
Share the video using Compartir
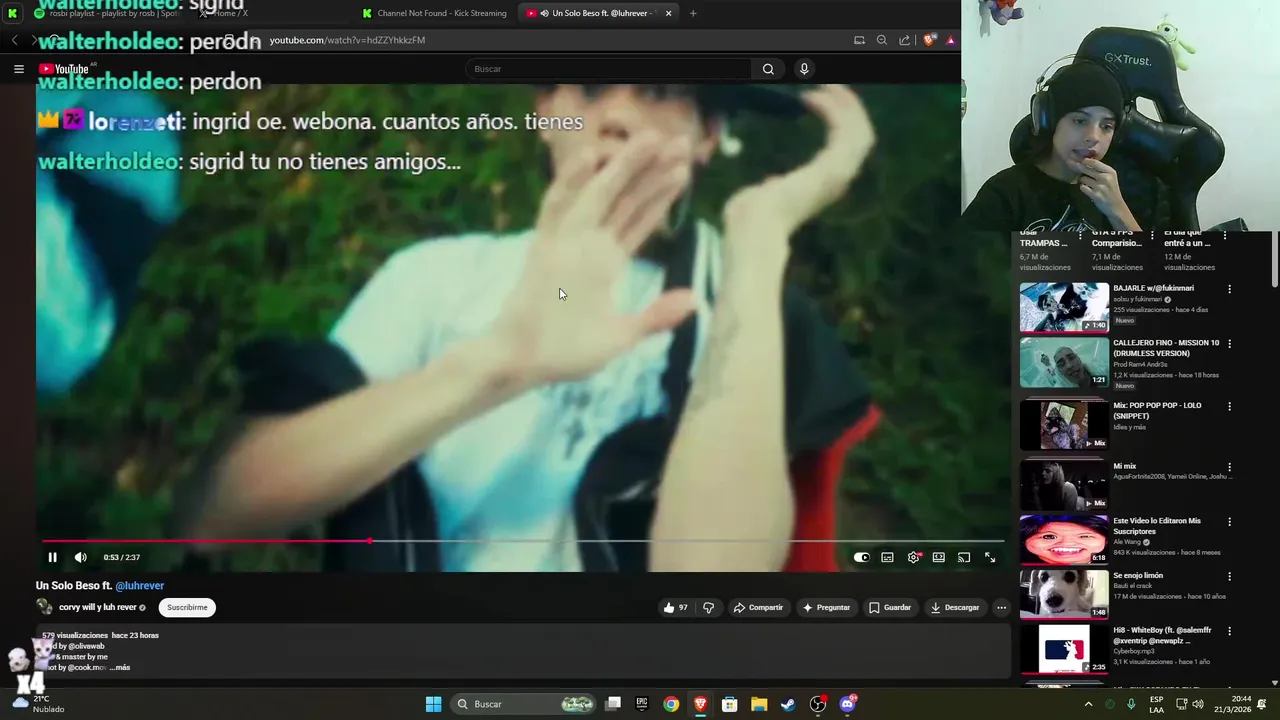(x=758, y=607)
